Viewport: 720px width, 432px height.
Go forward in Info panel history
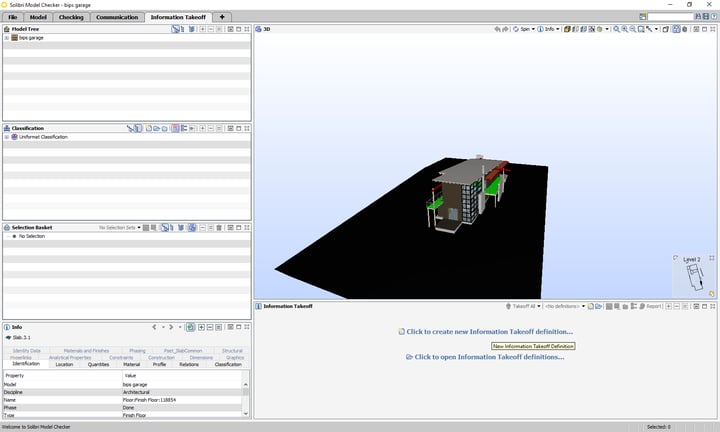point(171,327)
